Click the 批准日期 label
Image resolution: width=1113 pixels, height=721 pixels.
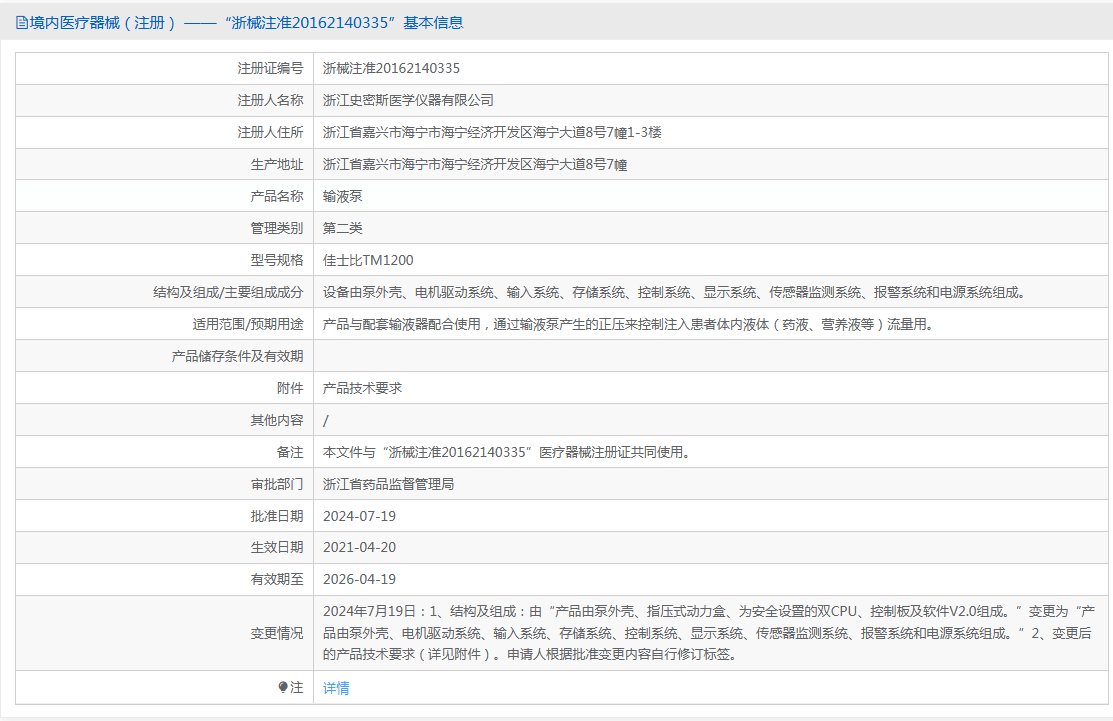pos(277,516)
